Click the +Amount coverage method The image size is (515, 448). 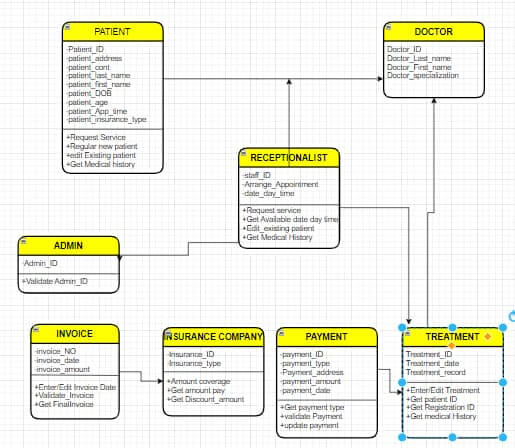click(199, 381)
